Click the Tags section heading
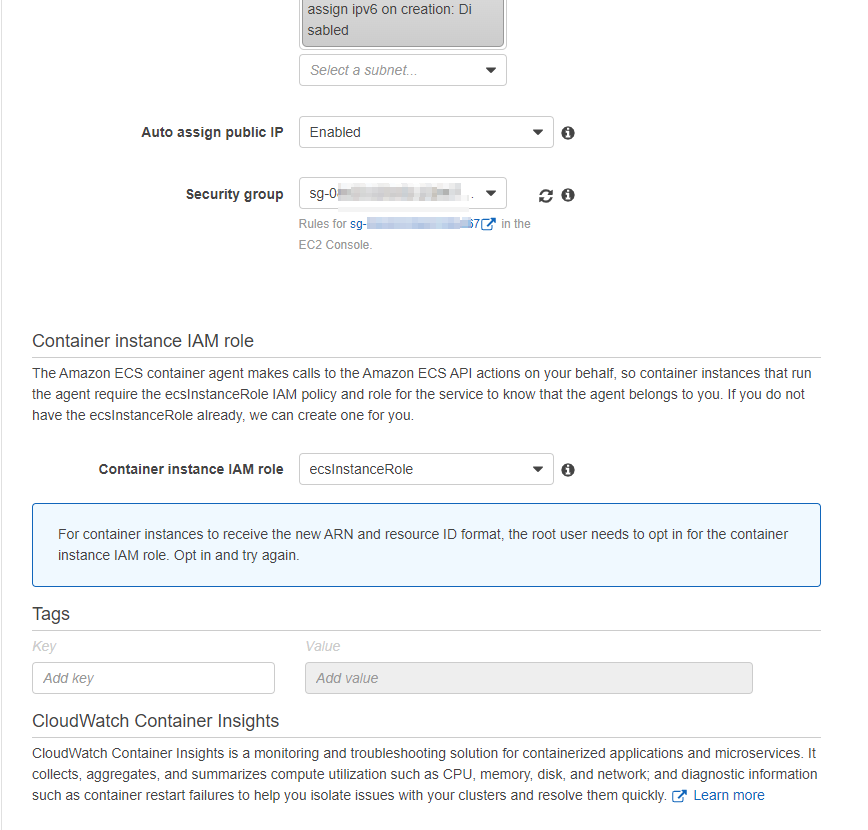868x830 pixels. tap(51, 614)
